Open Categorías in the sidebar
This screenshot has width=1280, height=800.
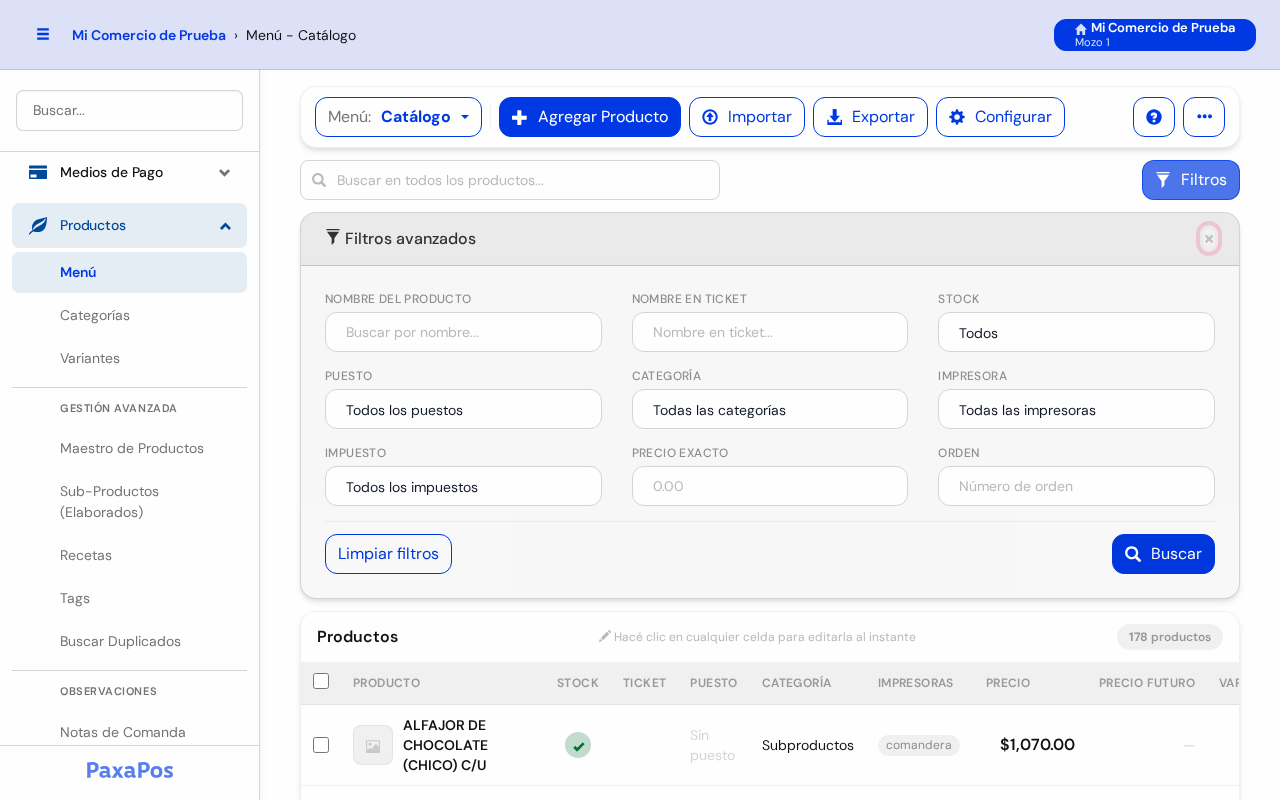pyautogui.click(x=129, y=315)
